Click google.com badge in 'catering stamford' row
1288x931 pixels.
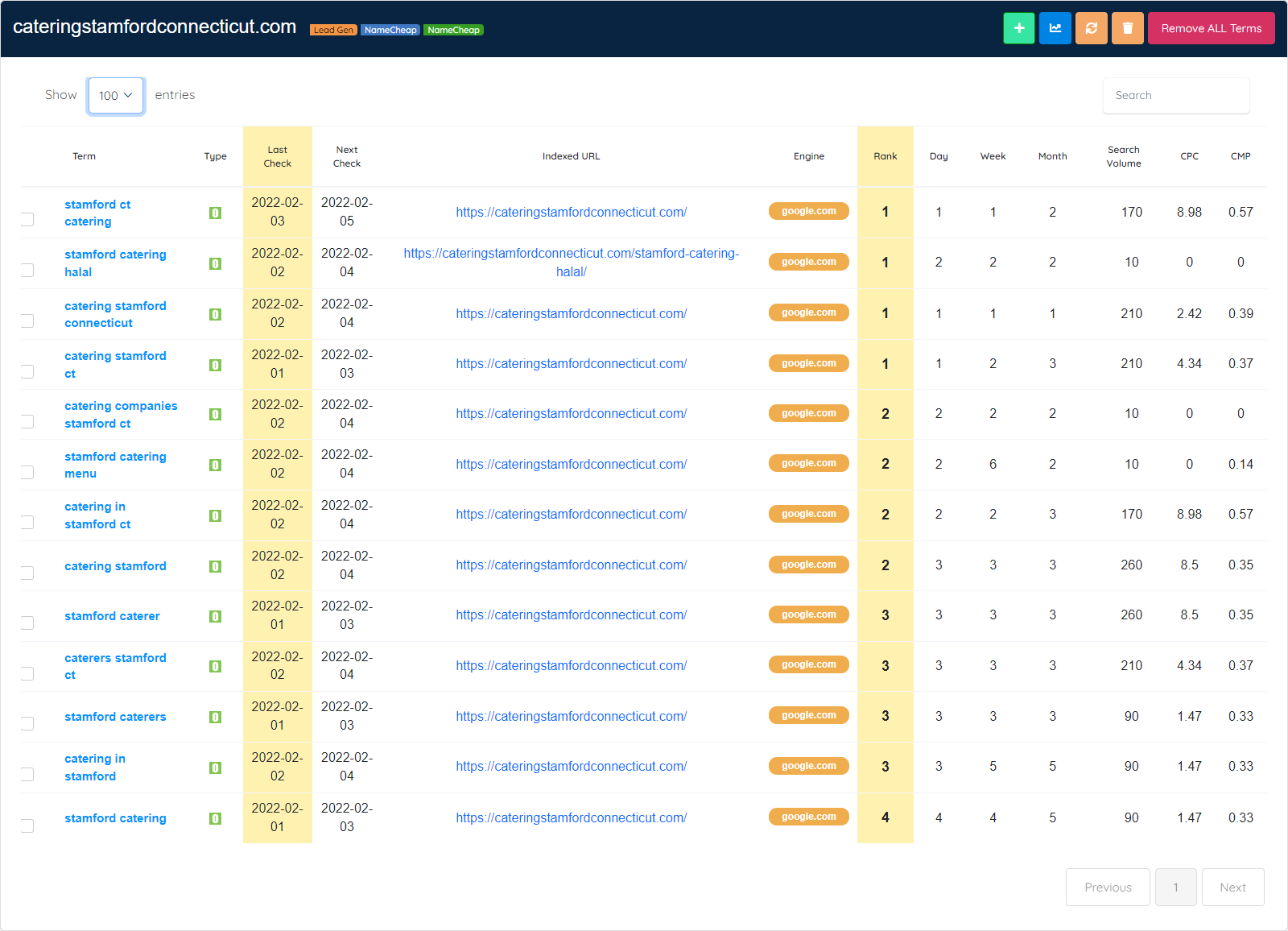point(809,565)
